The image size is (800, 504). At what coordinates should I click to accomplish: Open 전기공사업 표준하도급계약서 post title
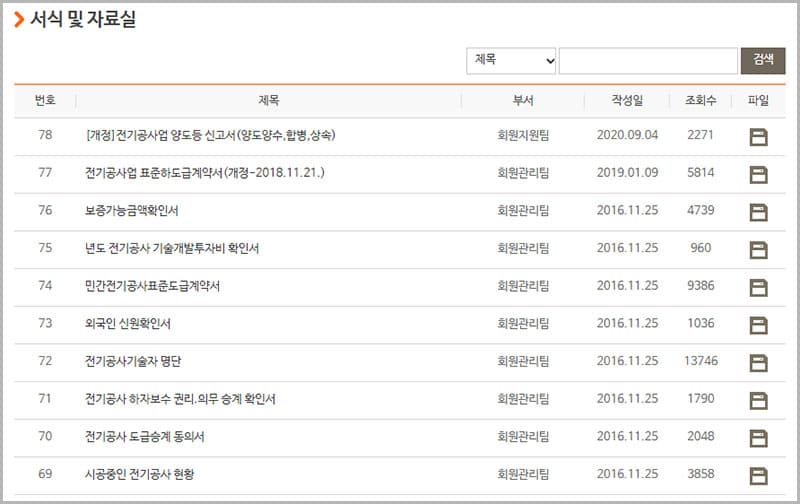tap(205, 173)
